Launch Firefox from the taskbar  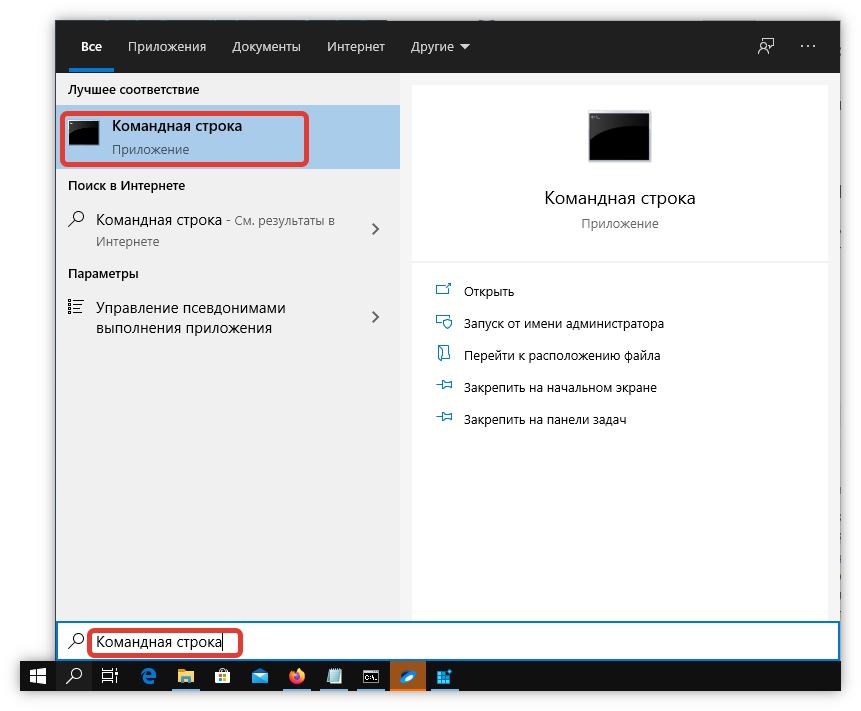(296, 676)
